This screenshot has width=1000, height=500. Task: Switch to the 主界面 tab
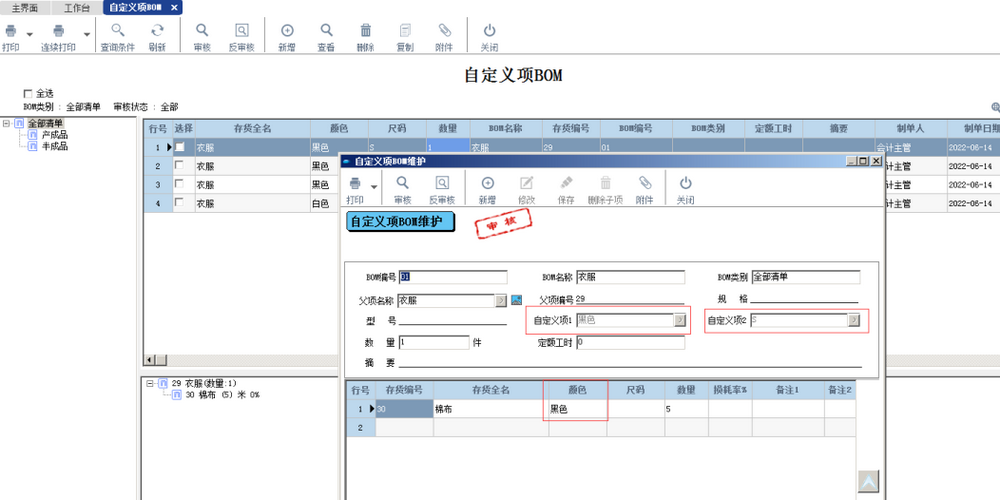(24, 7)
